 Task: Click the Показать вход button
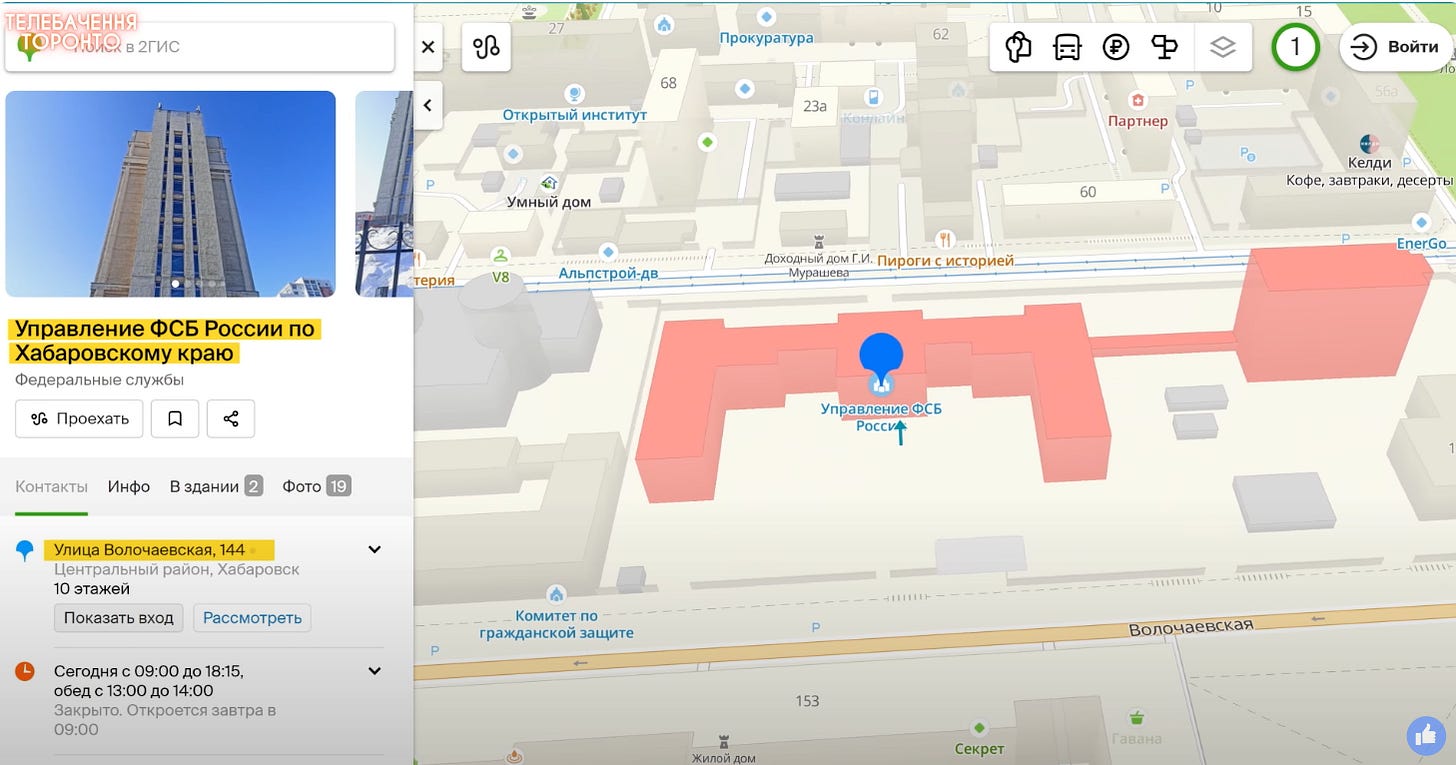tap(119, 618)
